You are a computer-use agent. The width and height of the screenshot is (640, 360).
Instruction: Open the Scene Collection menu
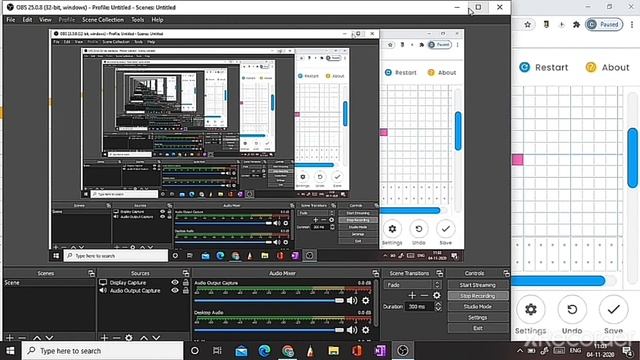tap(102, 20)
